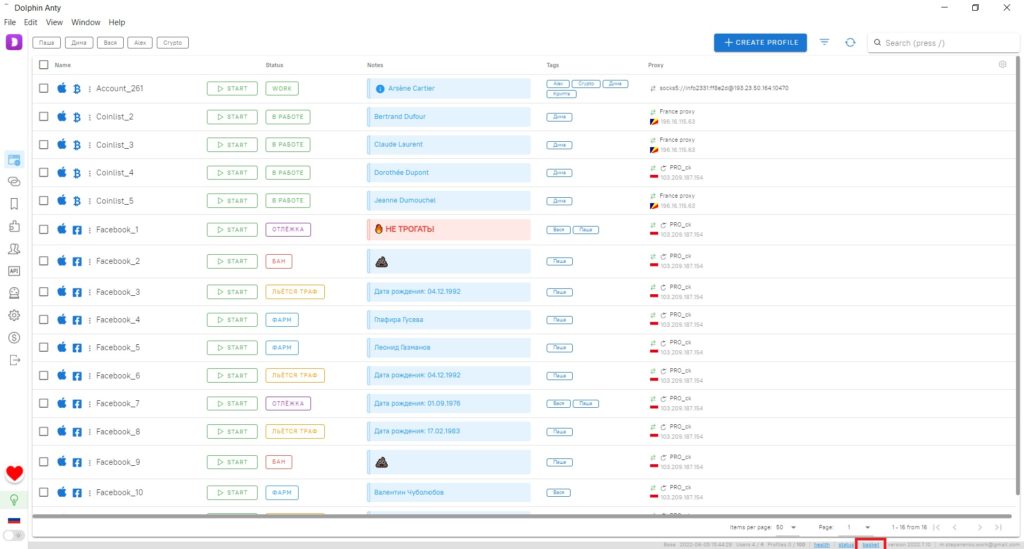Start the Coinlist_2 profile
The width and height of the screenshot is (1024, 549).
[232, 117]
